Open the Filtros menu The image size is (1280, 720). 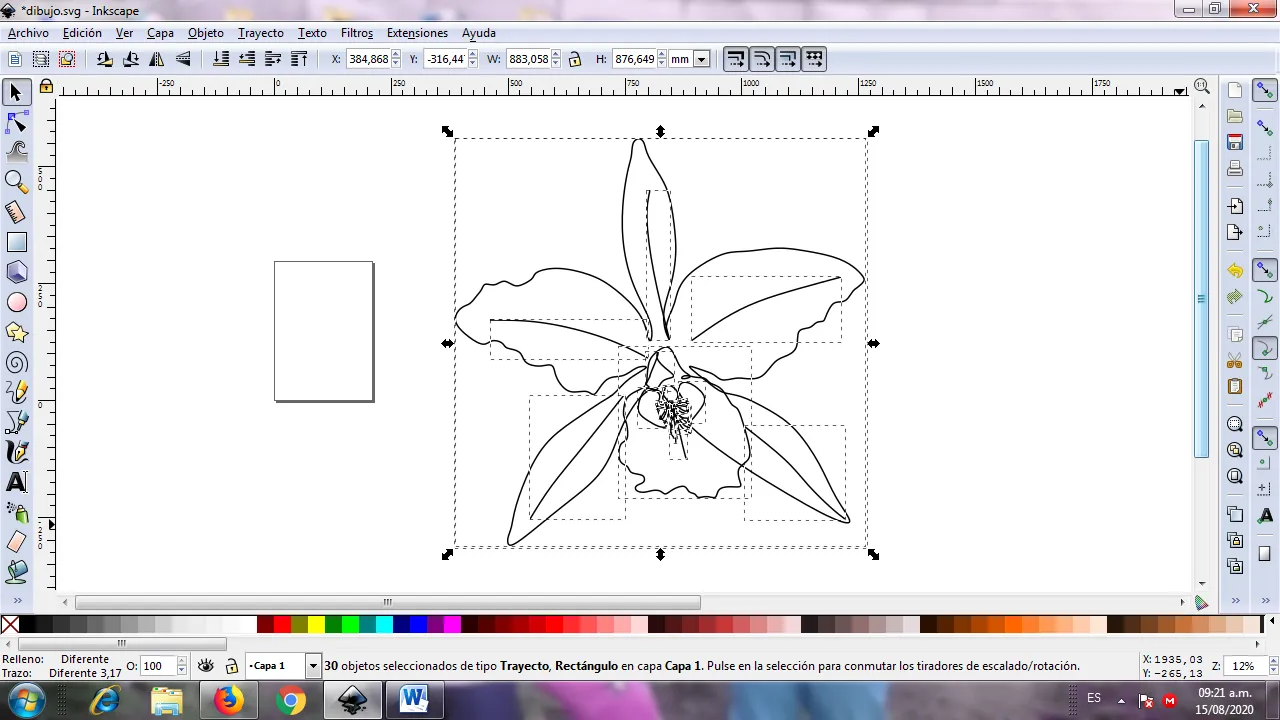click(356, 33)
